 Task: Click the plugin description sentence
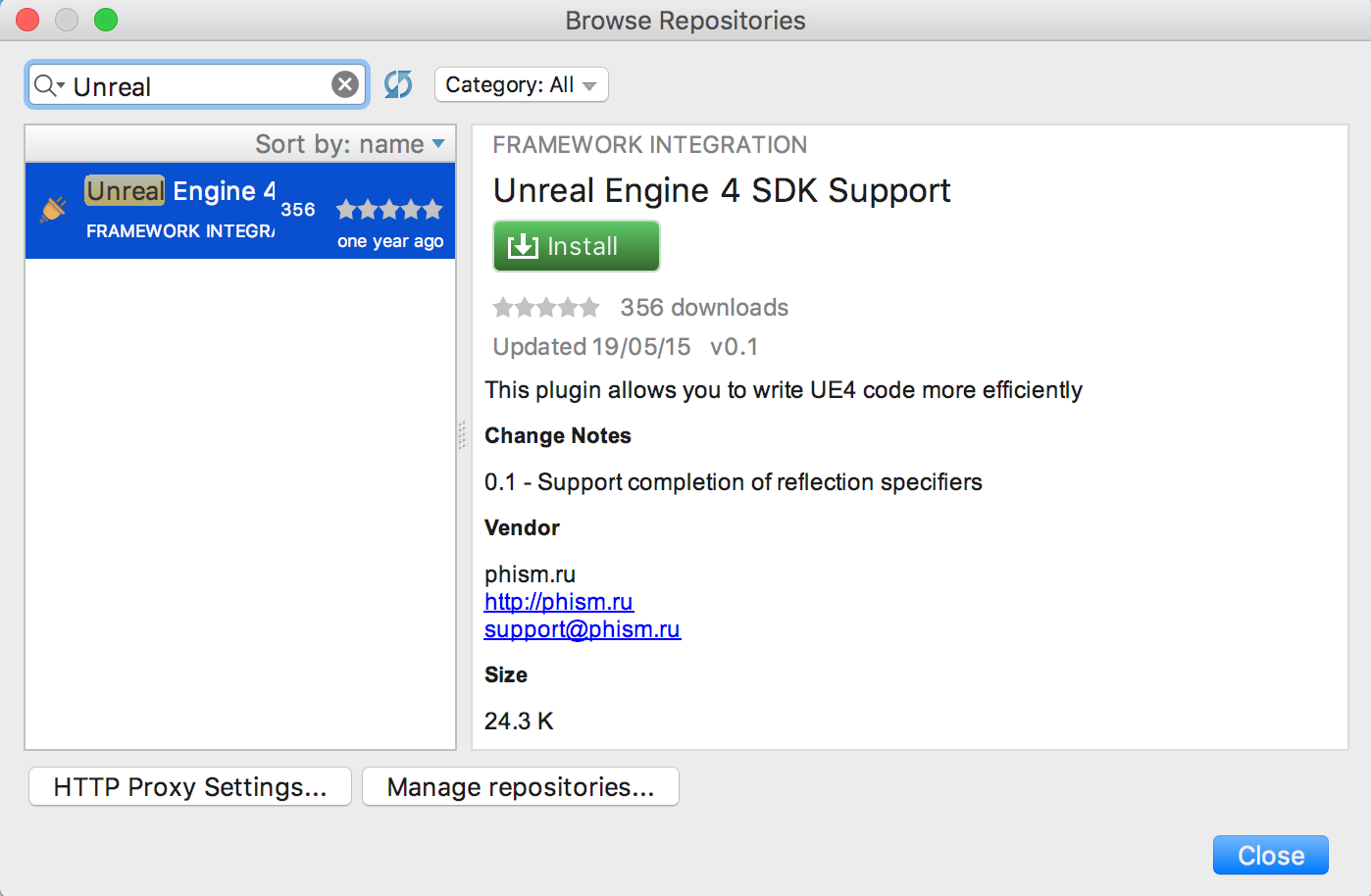[x=784, y=390]
